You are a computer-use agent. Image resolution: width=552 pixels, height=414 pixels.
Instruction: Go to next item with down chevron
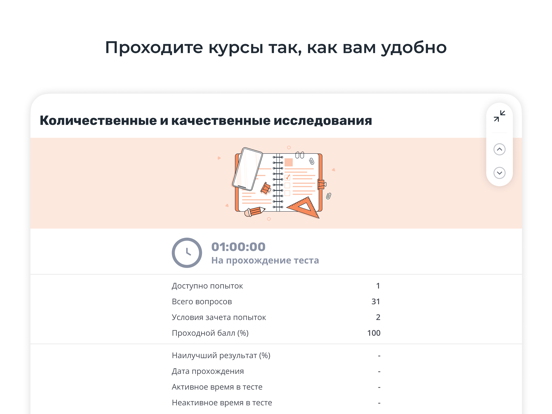499,173
